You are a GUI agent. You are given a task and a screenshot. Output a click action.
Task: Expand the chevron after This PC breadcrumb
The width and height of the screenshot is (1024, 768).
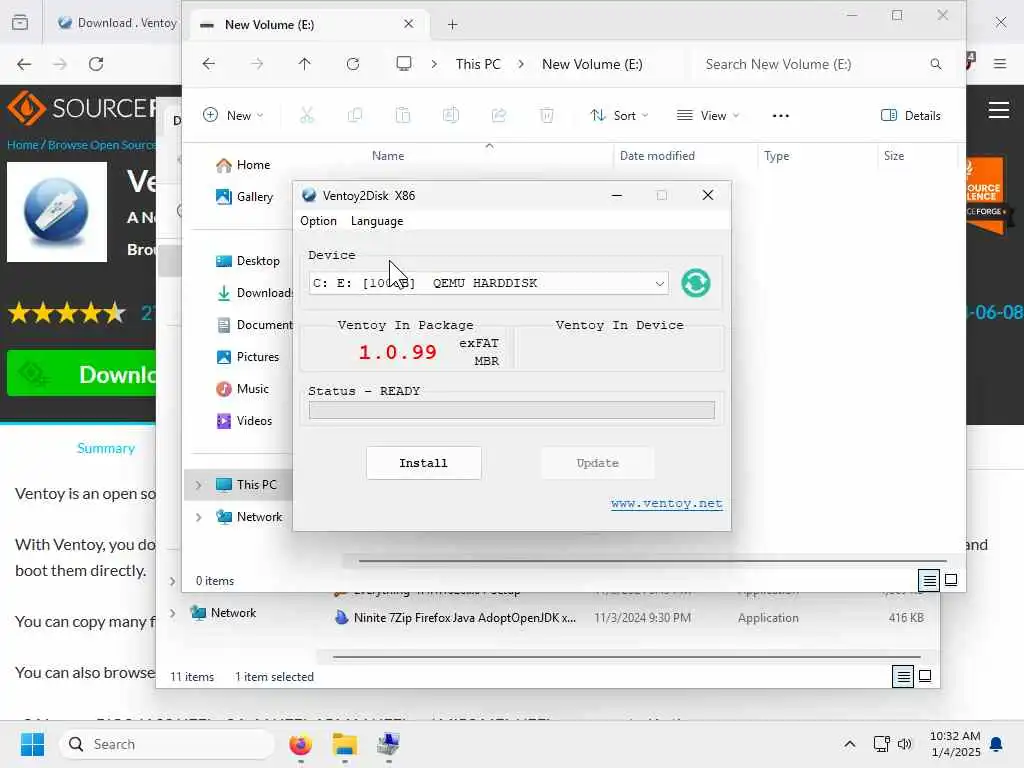(520, 64)
